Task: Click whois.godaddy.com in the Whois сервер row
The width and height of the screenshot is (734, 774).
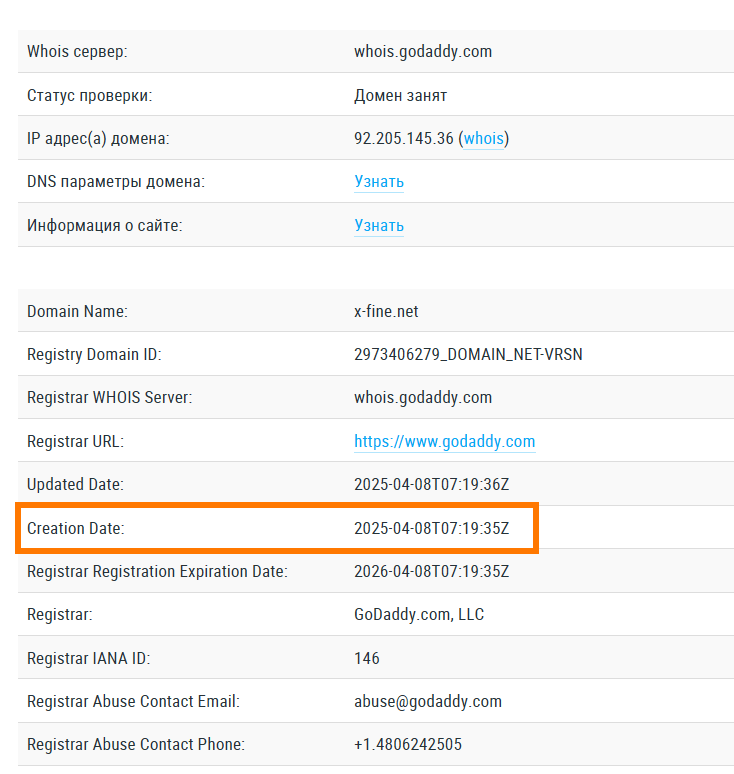Action: [x=423, y=51]
